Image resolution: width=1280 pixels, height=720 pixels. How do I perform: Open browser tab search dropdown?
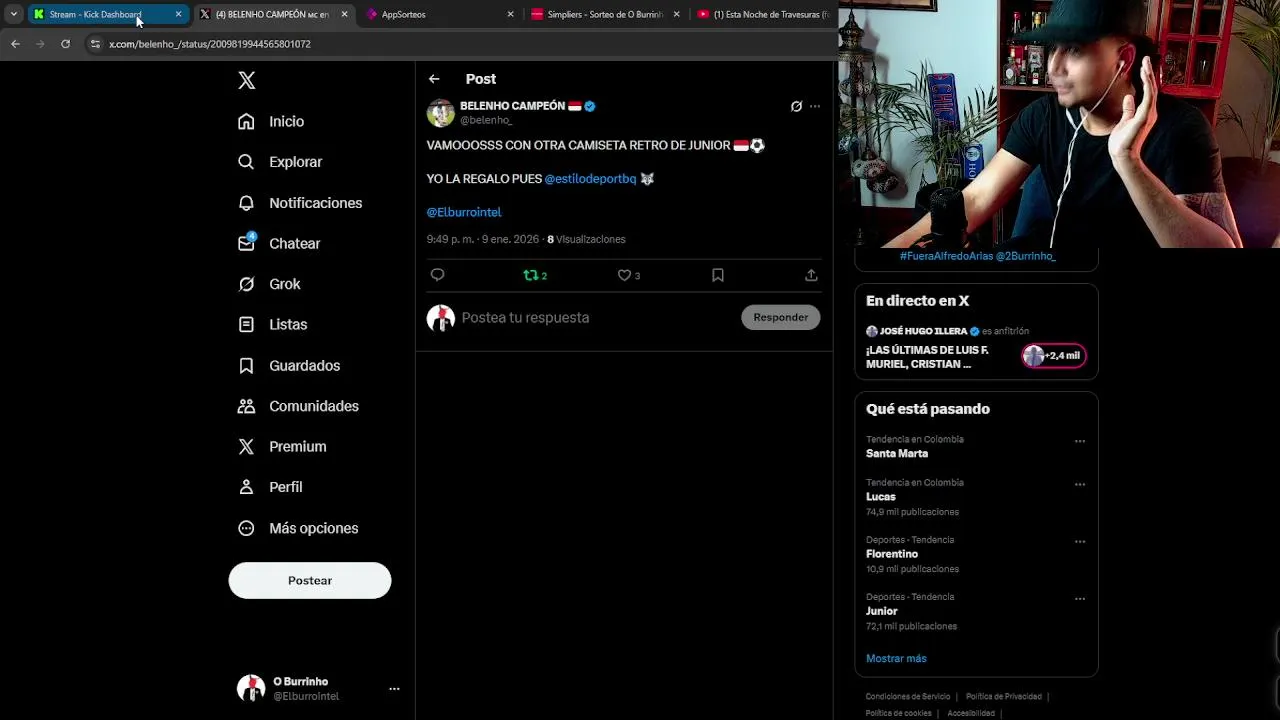point(13,14)
